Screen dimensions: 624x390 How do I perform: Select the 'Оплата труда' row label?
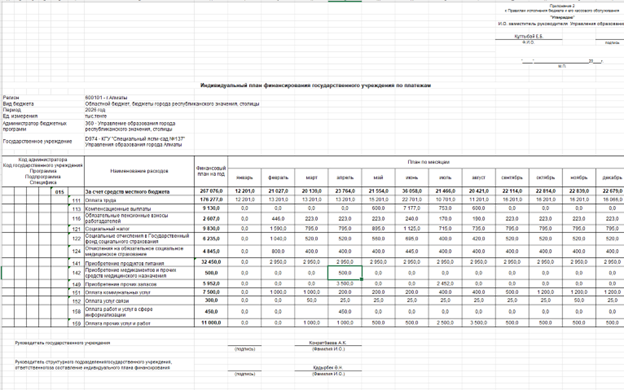coord(139,200)
